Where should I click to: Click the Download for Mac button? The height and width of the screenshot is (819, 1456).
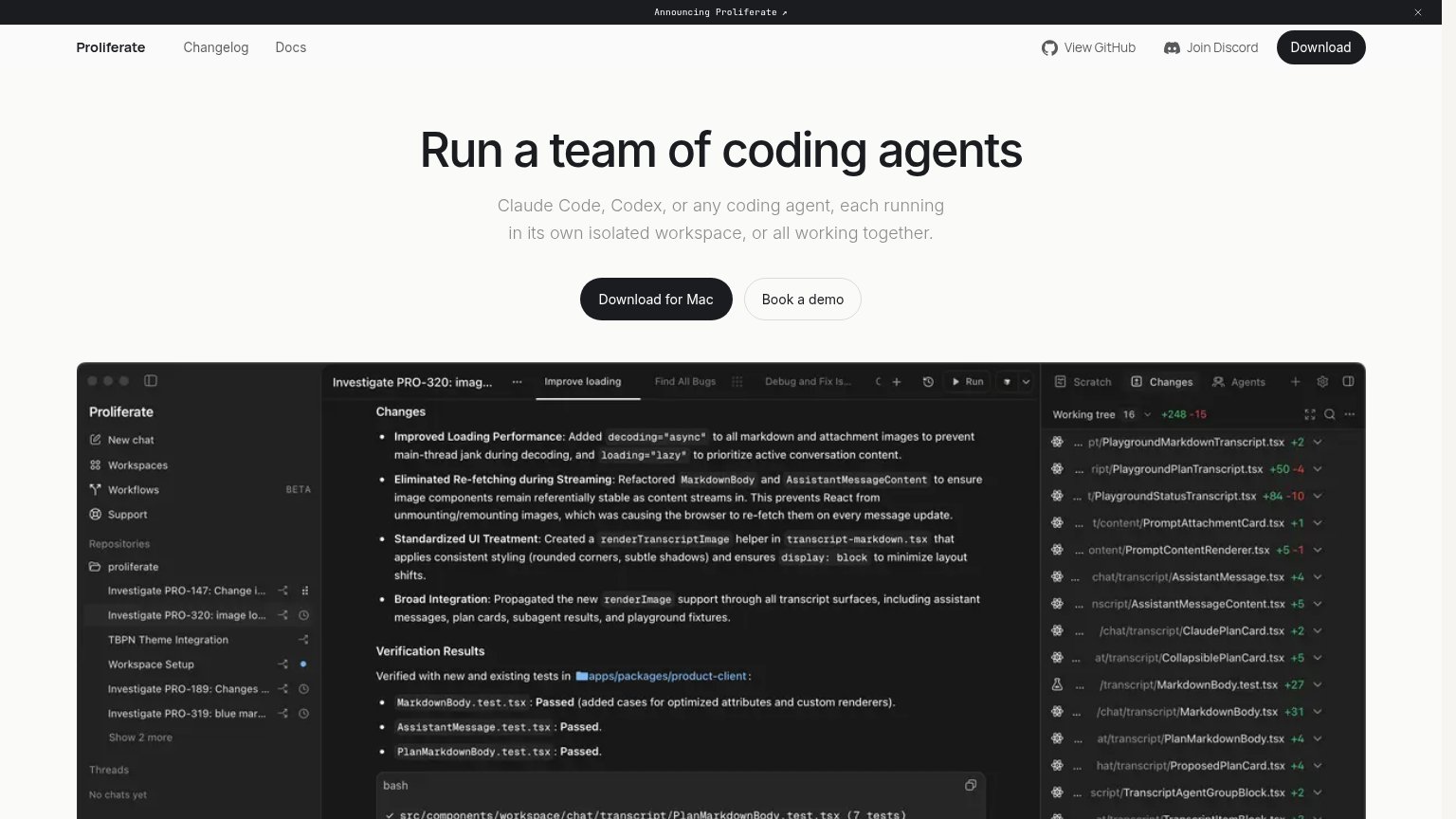656,299
